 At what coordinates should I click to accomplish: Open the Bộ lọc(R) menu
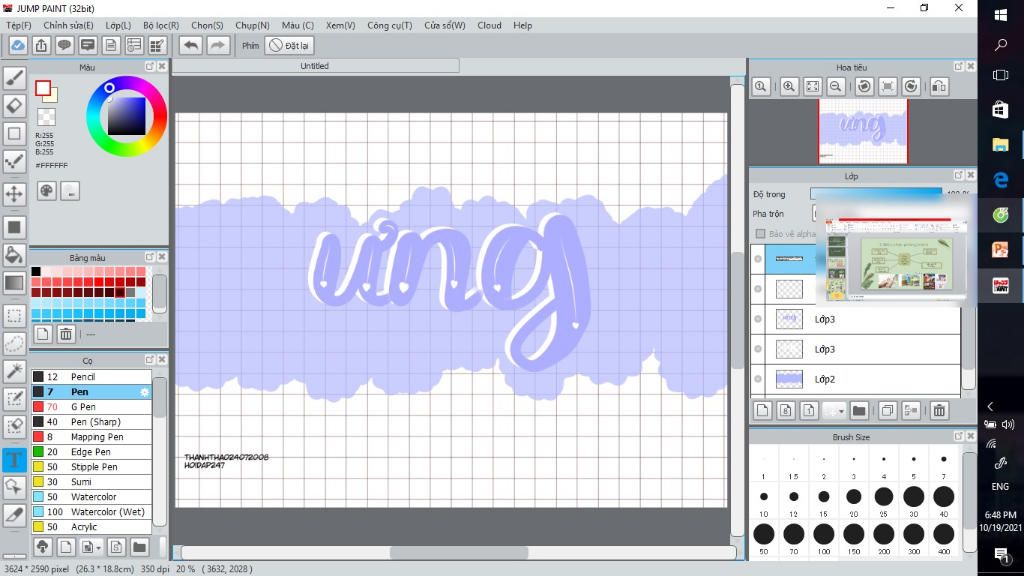click(x=161, y=25)
